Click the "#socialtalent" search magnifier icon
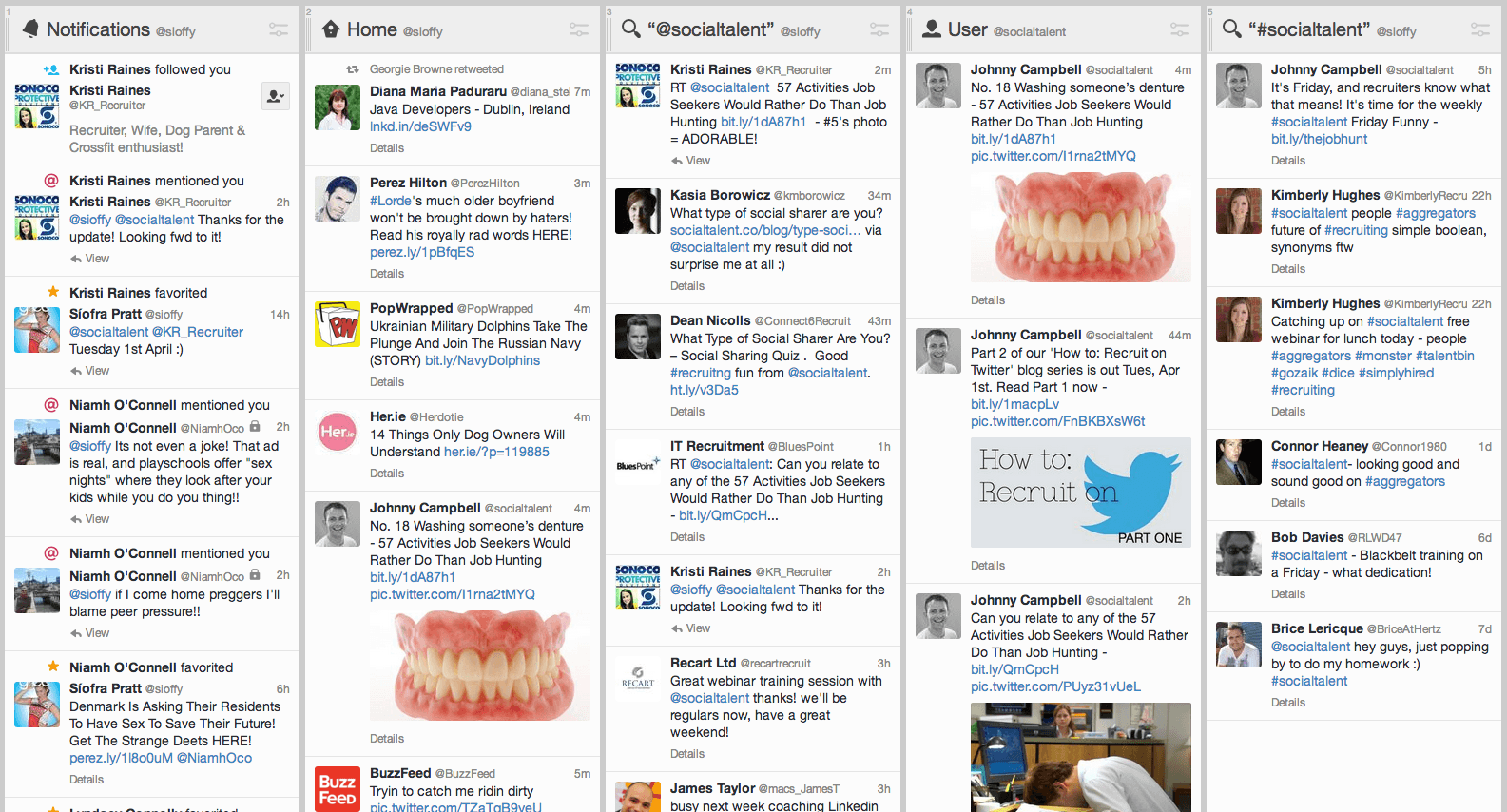Screen dimensions: 1507x812 pyautogui.click(x=1232, y=29)
